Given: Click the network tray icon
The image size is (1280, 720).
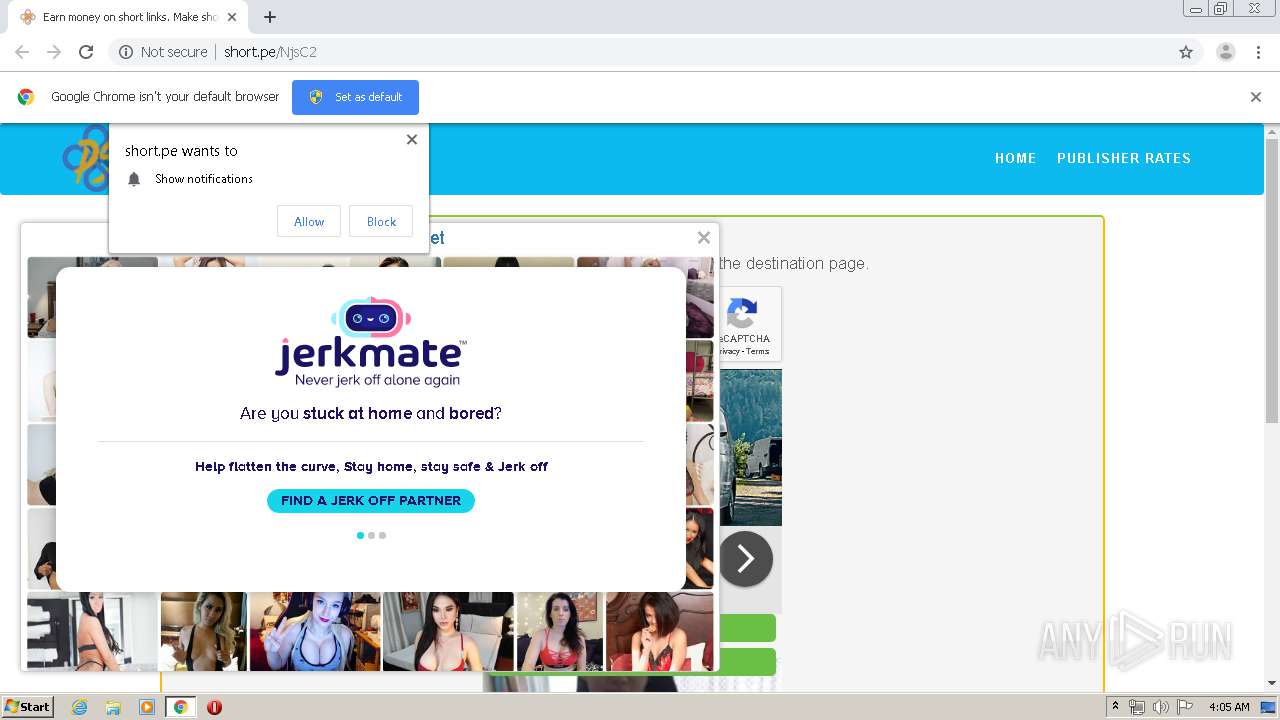Looking at the screenshot, I should [1137, 707].
